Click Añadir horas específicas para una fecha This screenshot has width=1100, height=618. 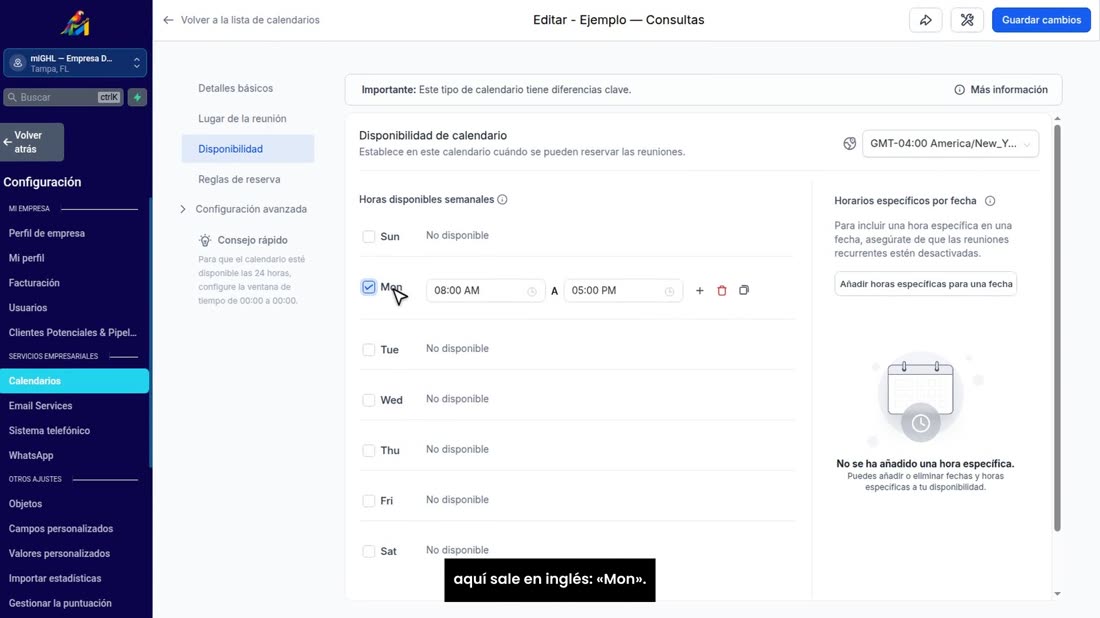point(925,284)
